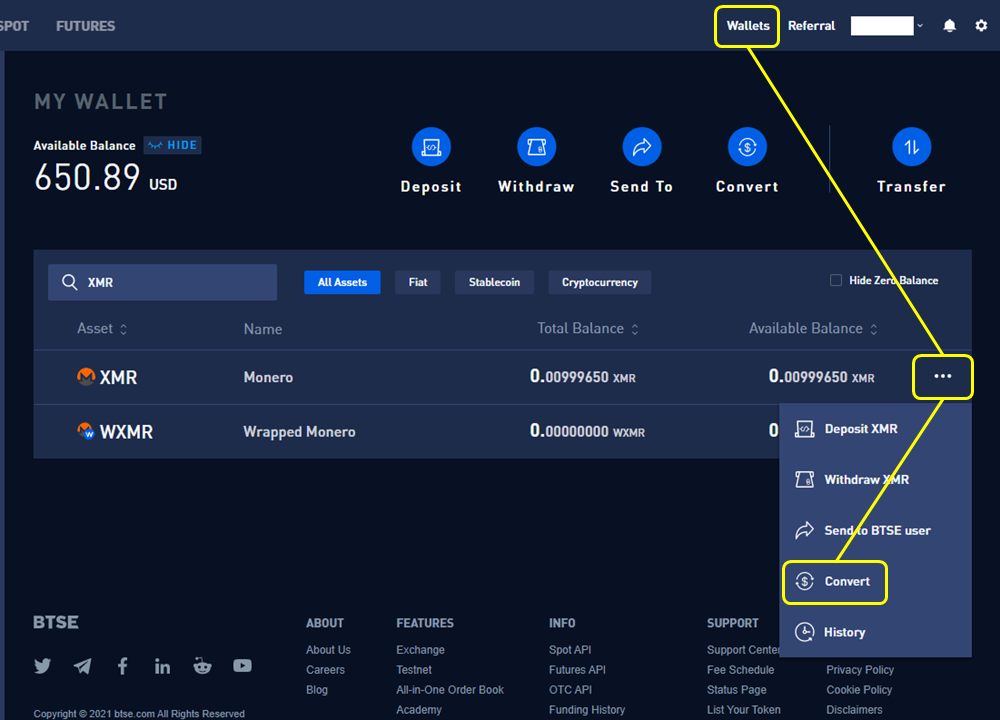Click the WXMR Wrapped Monero coin icon

click(x=85, y=431)
